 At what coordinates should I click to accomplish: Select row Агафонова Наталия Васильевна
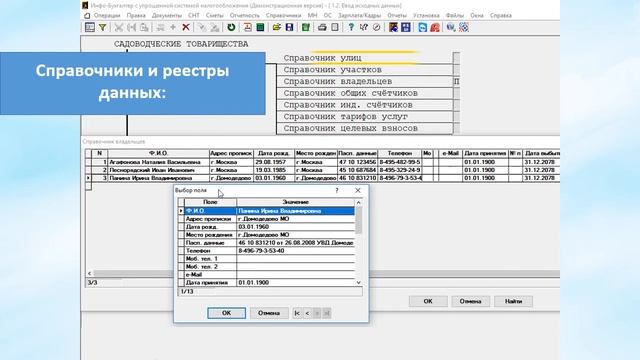[x=322, y=162]
